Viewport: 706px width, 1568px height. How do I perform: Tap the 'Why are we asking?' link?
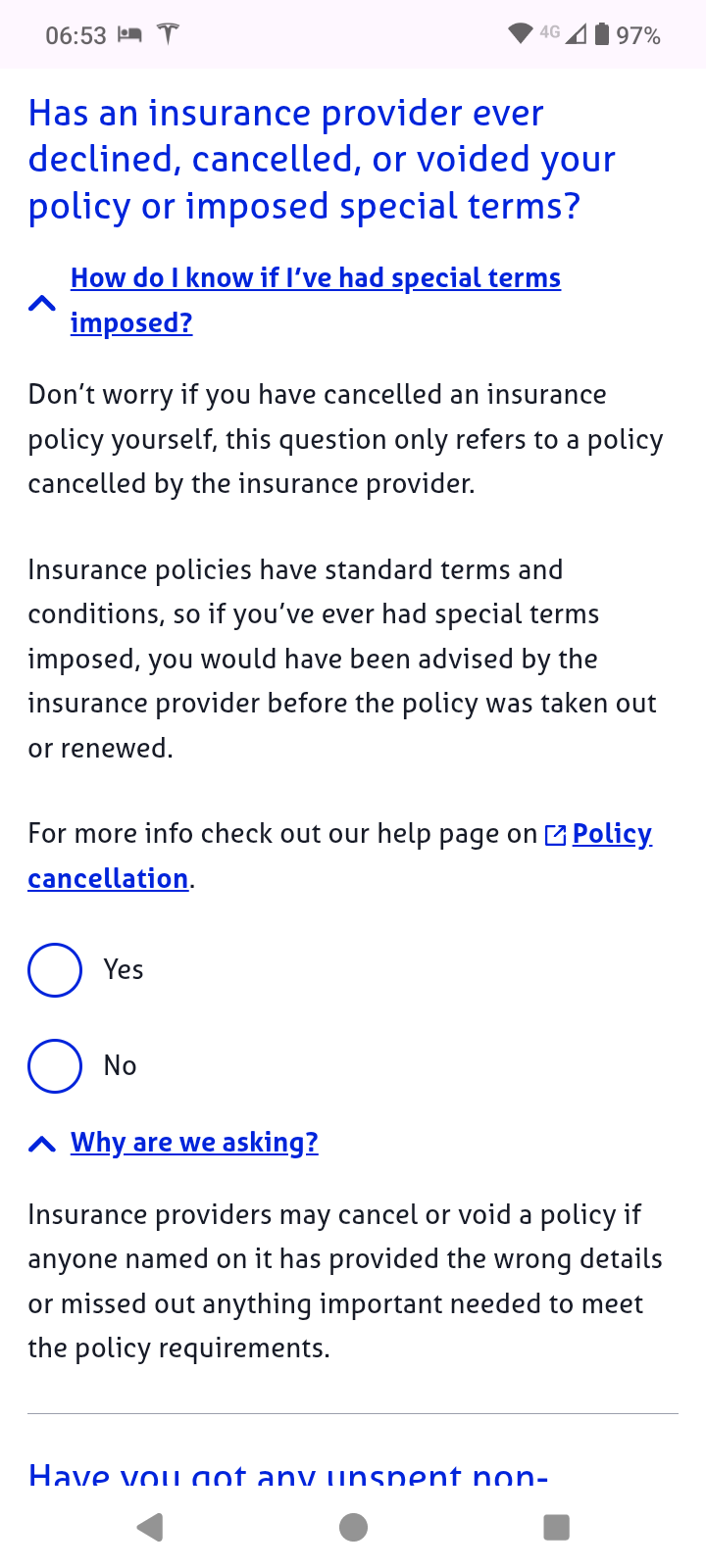(194, 1143)
